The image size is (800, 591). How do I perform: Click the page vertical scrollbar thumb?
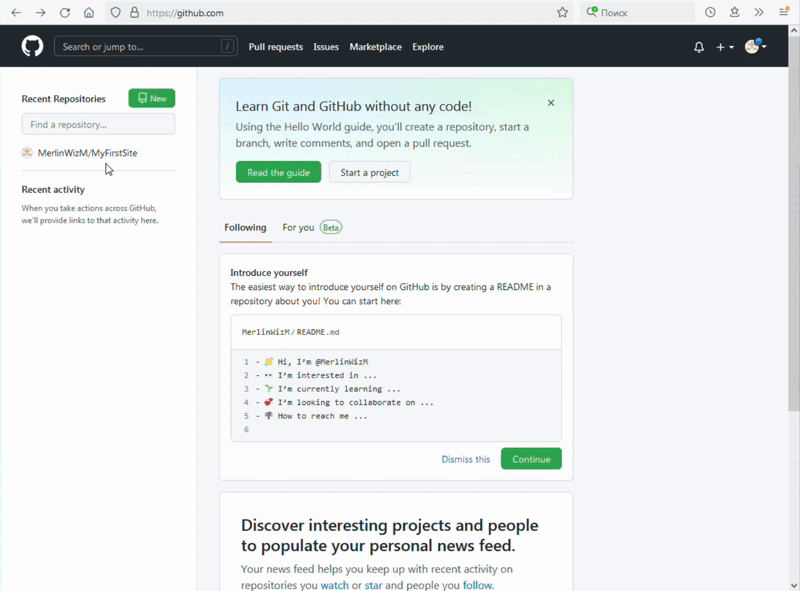click(794, 223)
